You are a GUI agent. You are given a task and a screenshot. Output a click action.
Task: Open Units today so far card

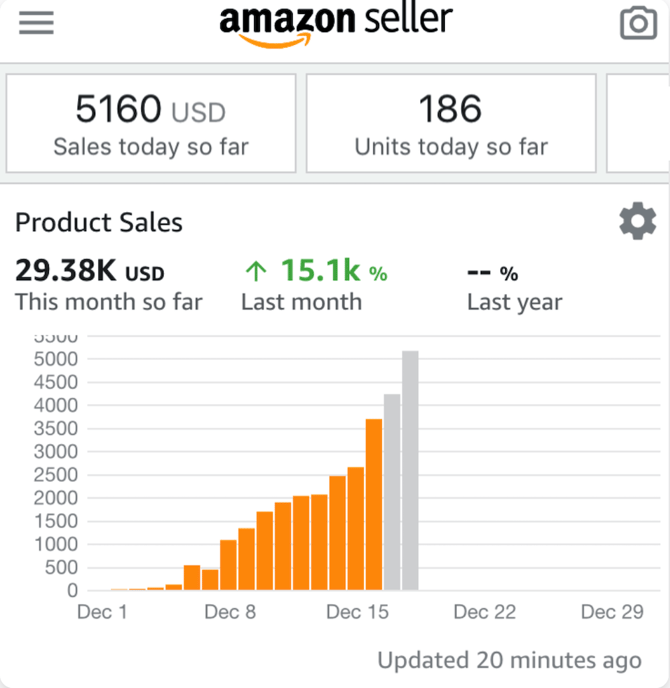pyautogui.click(x=451, y=123)
